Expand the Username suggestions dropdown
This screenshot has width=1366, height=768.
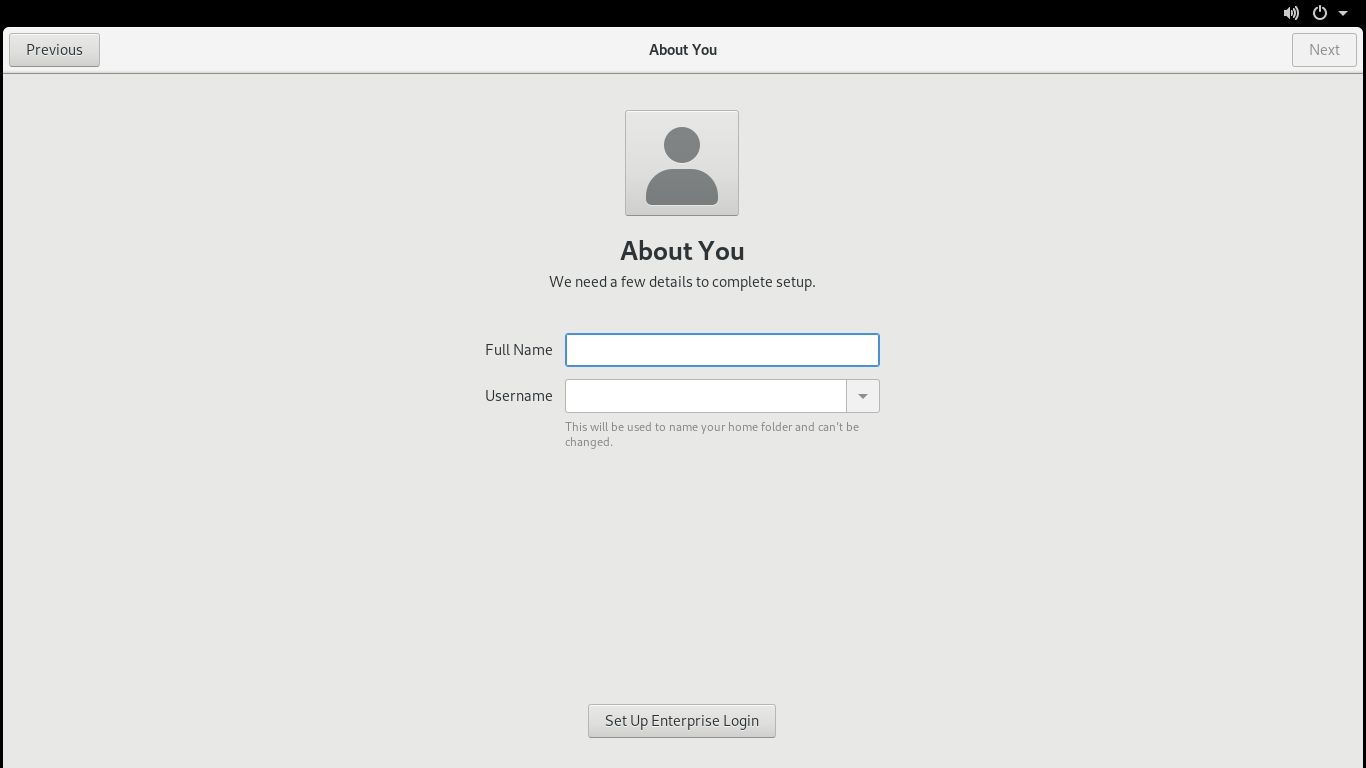863,396
